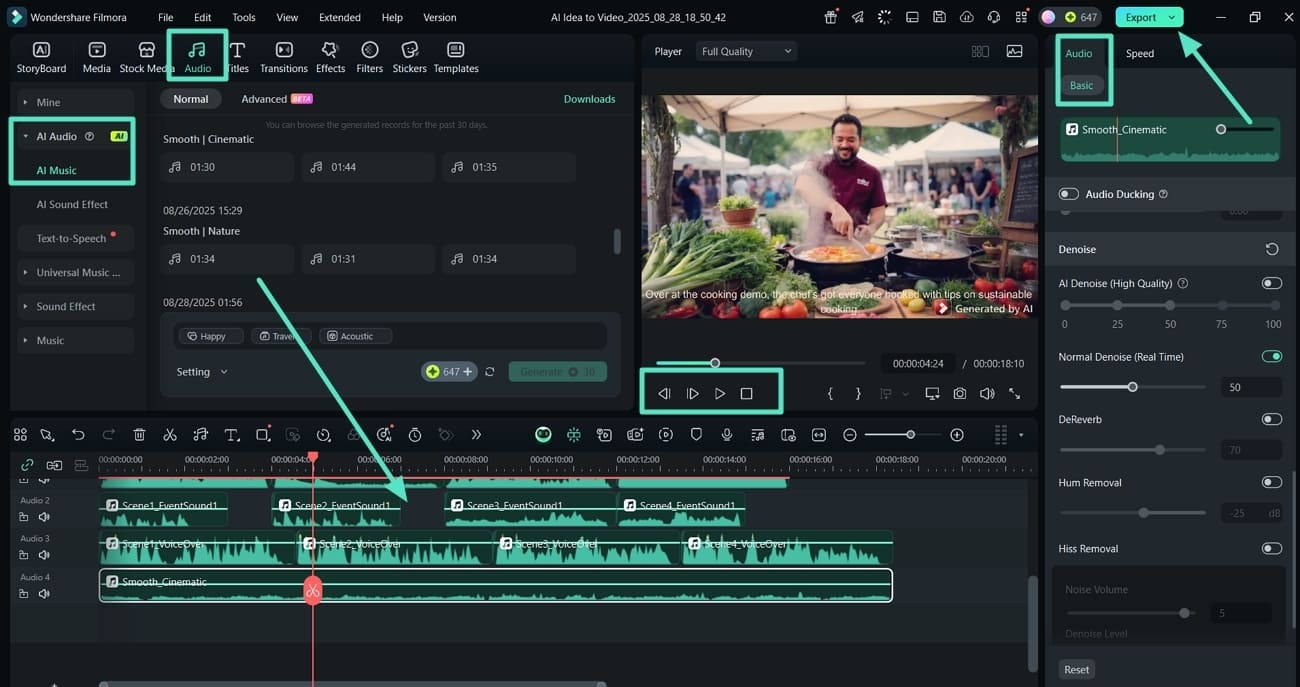Click the scissors split icon
This screenshot has width=1300, height=687.
coord(170,435)
